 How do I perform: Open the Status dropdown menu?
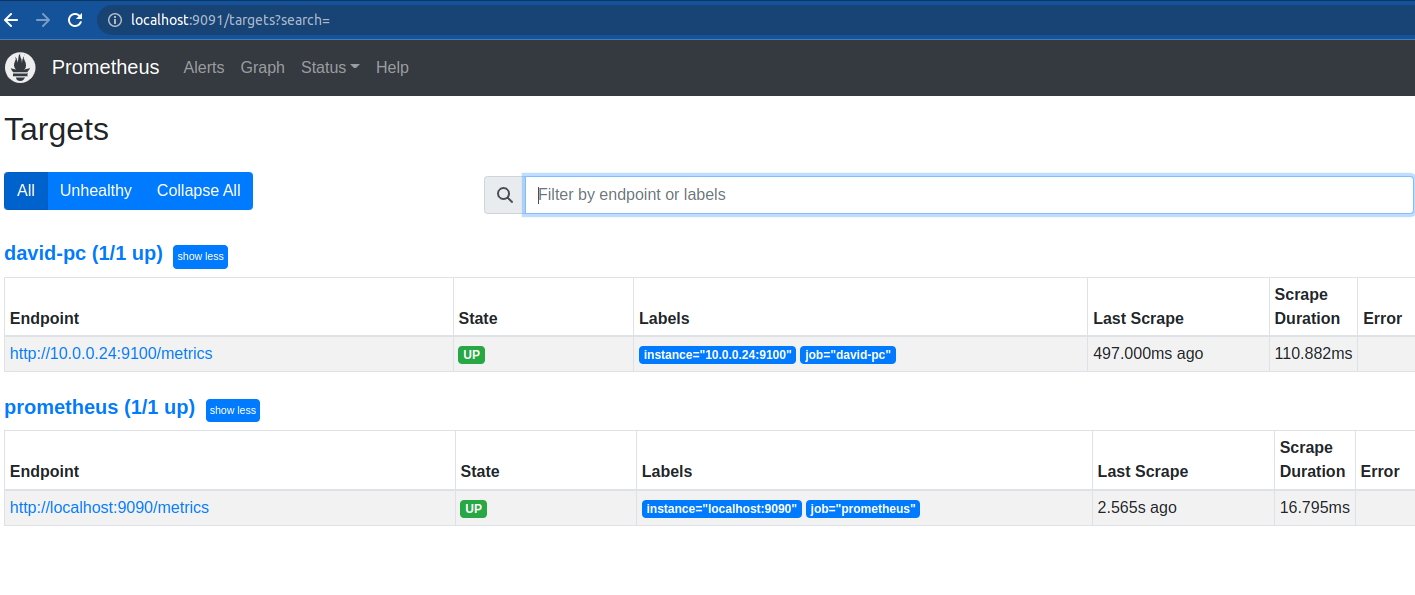[x=330, y=68]
